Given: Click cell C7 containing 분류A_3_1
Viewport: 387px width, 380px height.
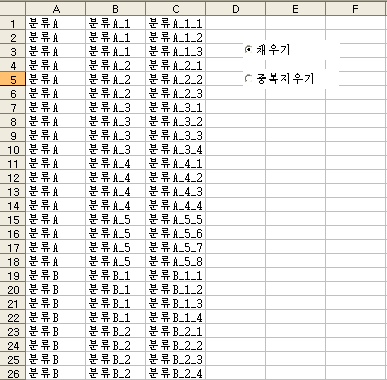Looking at the screenshot, I should [x=176, y=107].
